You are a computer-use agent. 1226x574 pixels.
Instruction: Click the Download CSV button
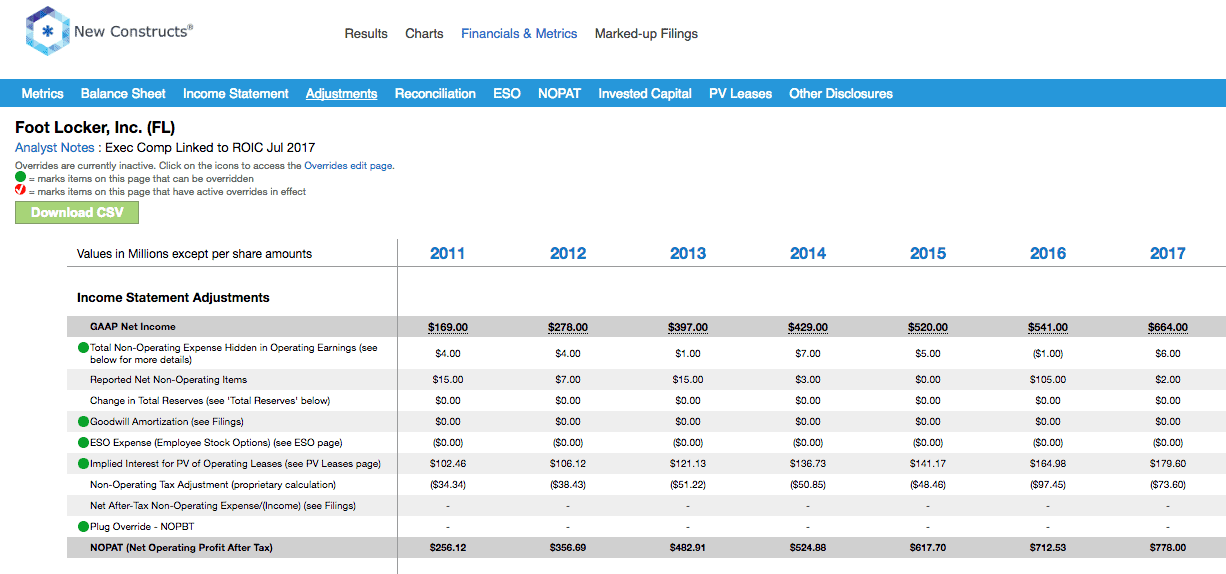[77, 213]
